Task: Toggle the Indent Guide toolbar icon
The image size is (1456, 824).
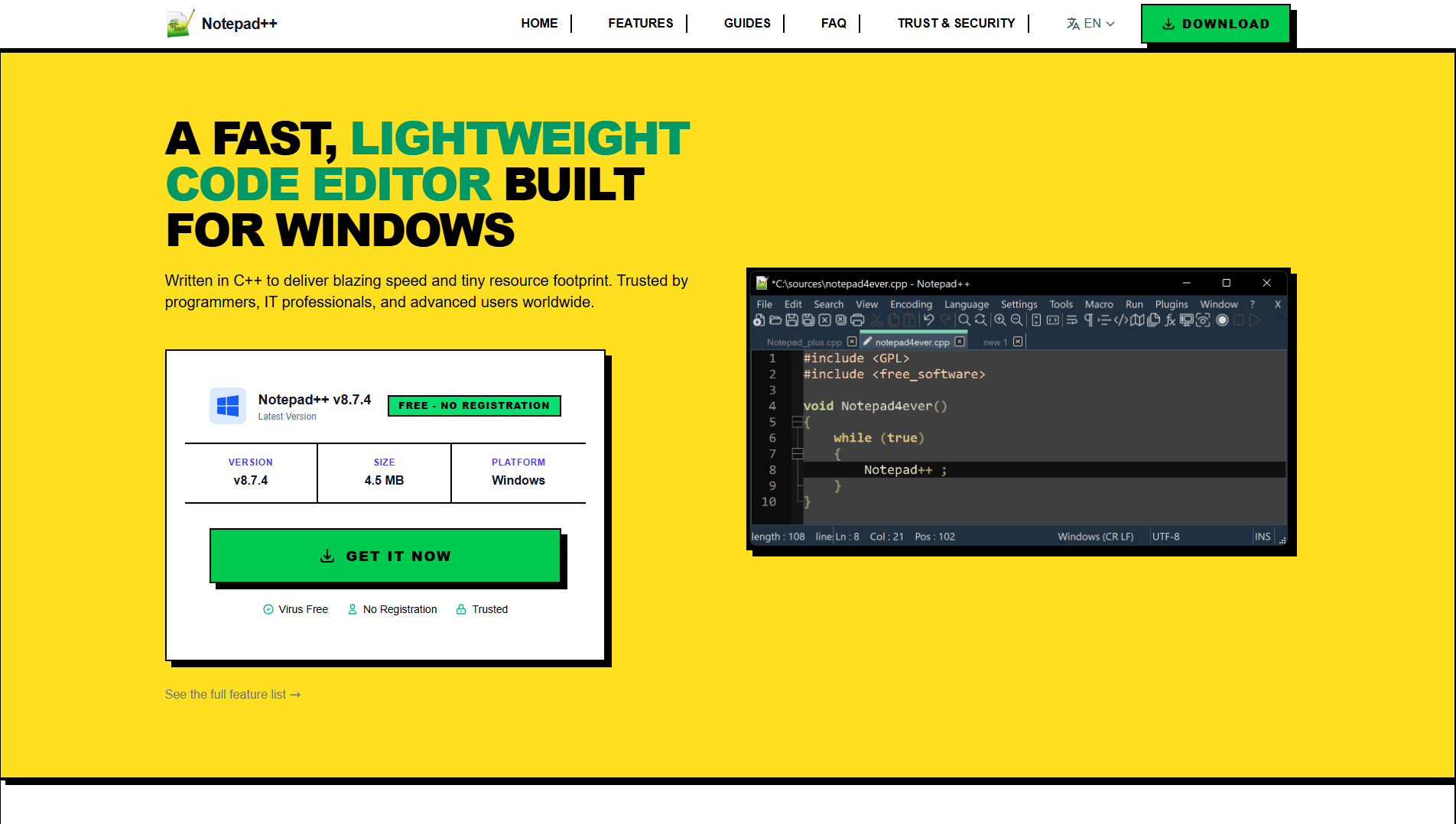Action: [1104, 320]
